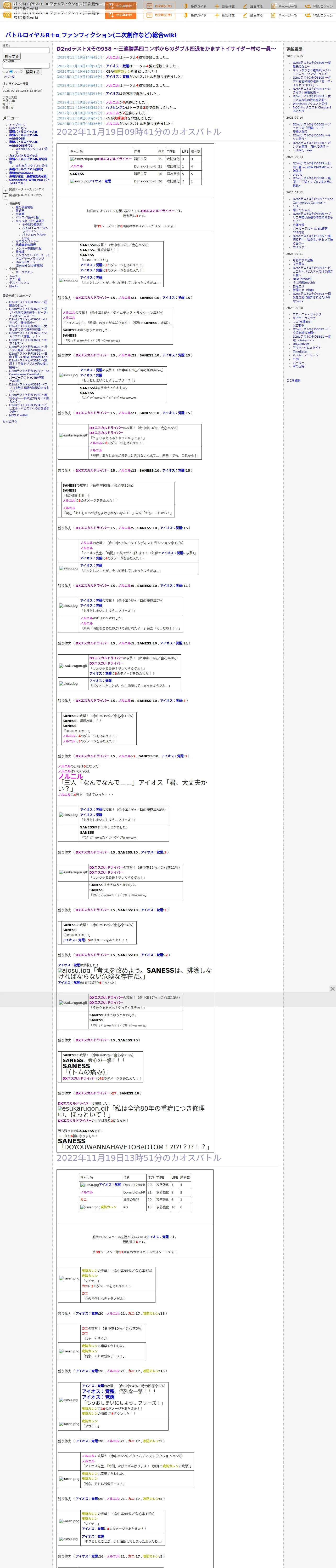The height and width of the screenshot is (1568, 336).
Task: Open 零の玉将 in update history
Action: click(299, 366)
